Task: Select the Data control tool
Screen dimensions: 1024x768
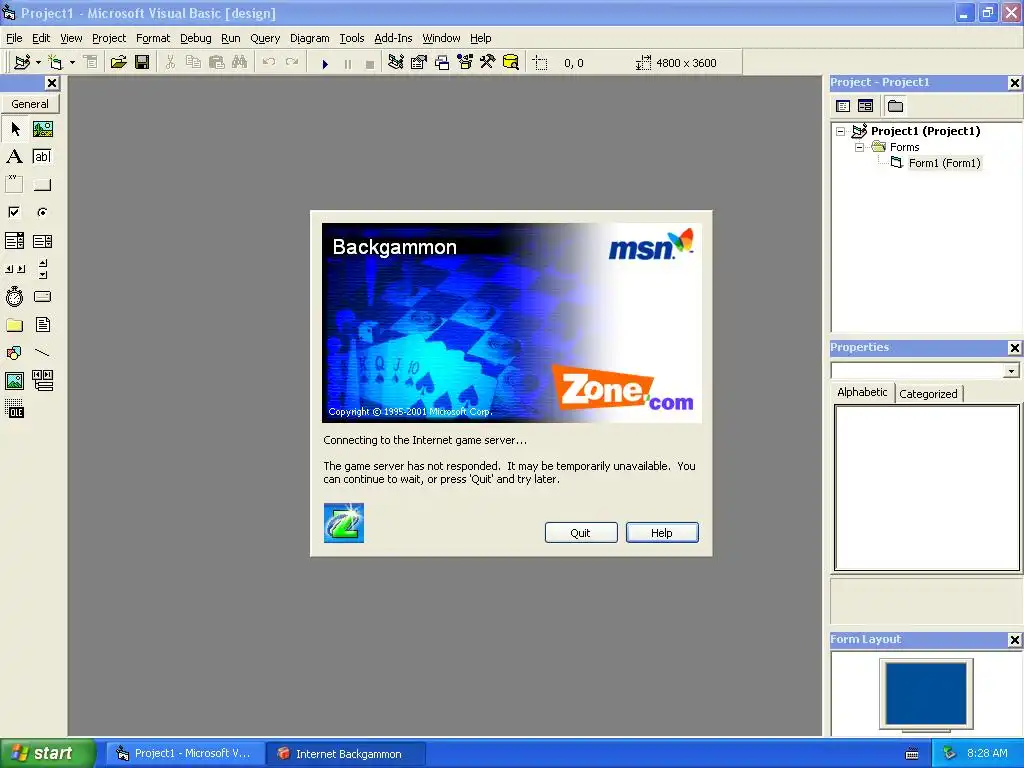Action: (42, 381)
